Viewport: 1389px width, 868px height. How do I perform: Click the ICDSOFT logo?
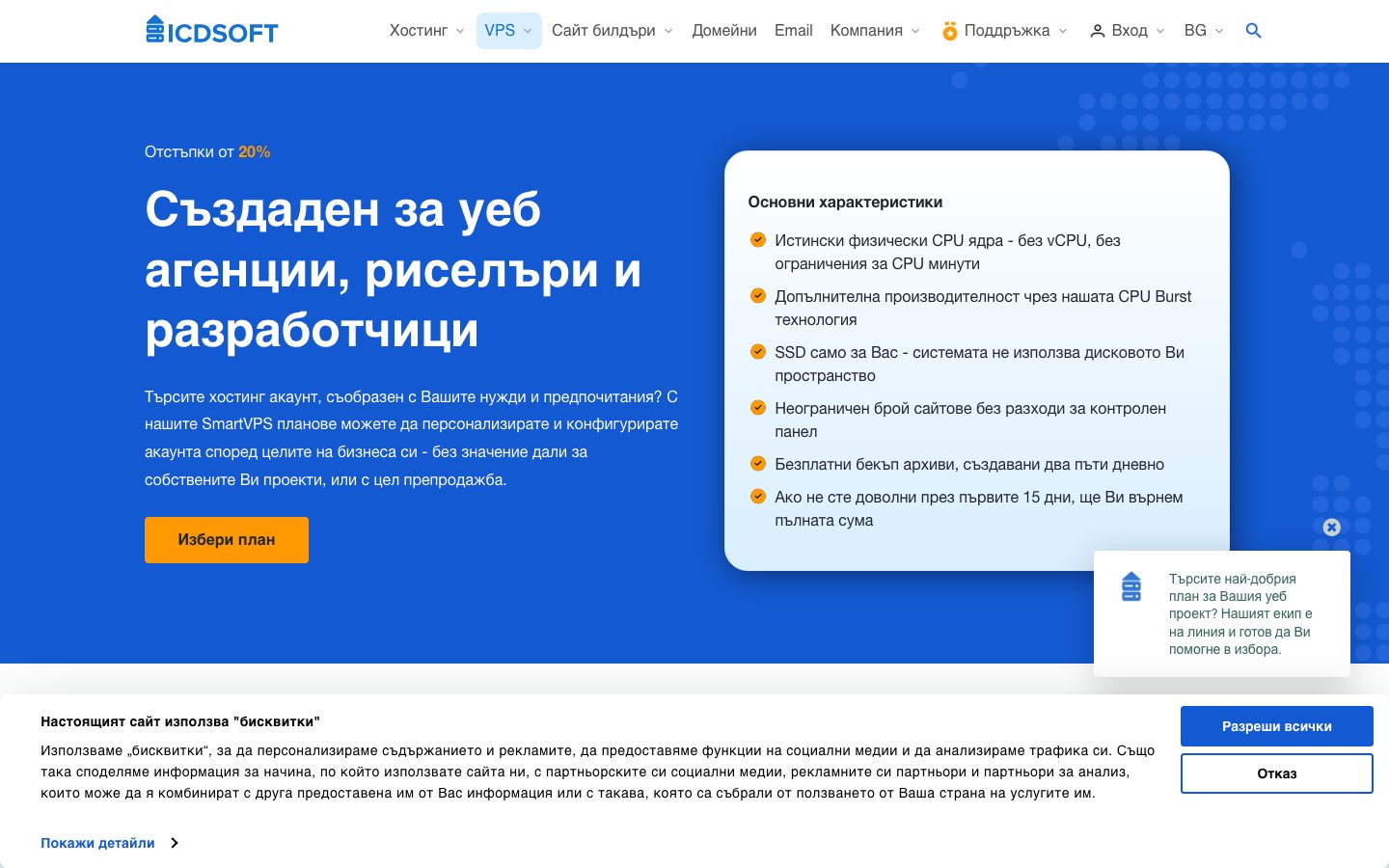[x=211, y=30]
